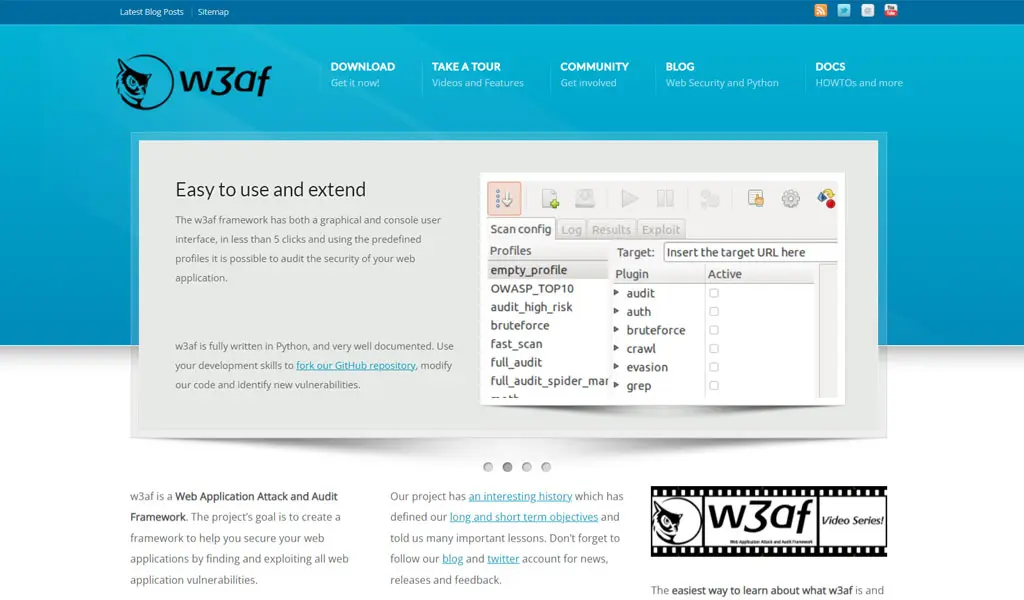Tick the crawl plugin checkbox
Screen dimensions: 1024x600
(714, 349)
